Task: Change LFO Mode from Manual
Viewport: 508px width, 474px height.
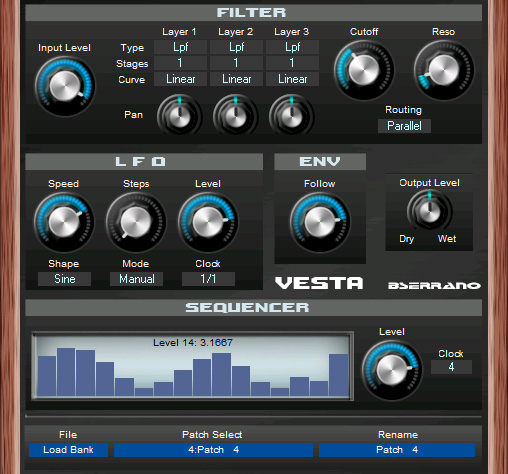Action: pos(136,279)
